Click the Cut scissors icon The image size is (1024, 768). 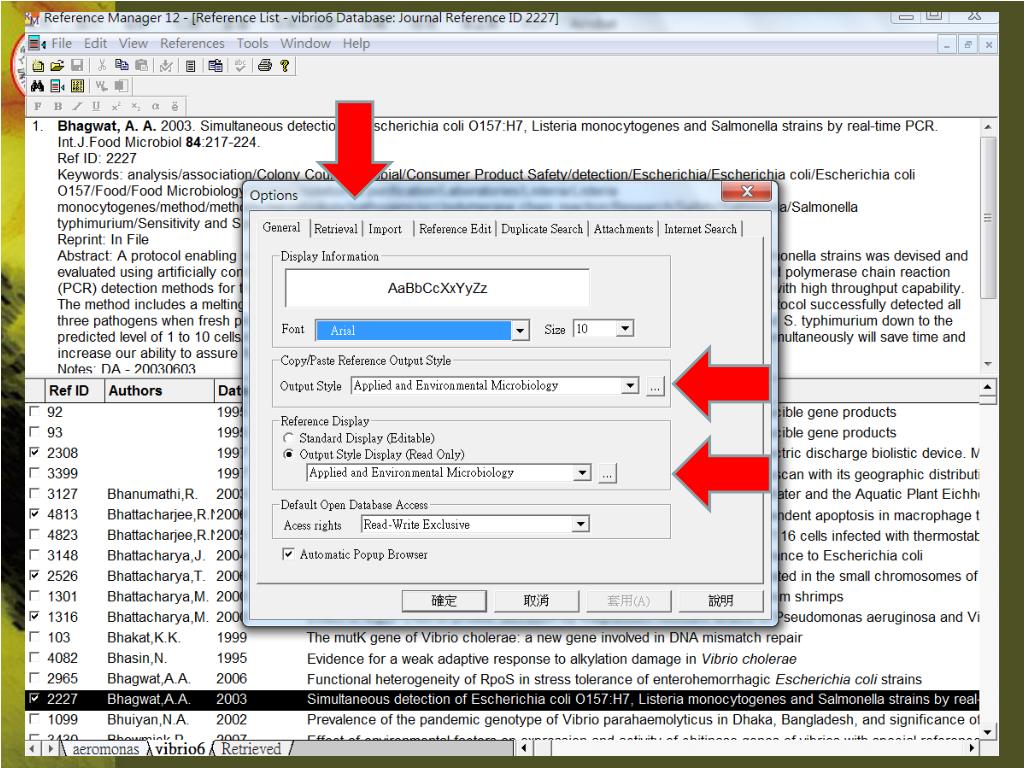pos(102,65)
